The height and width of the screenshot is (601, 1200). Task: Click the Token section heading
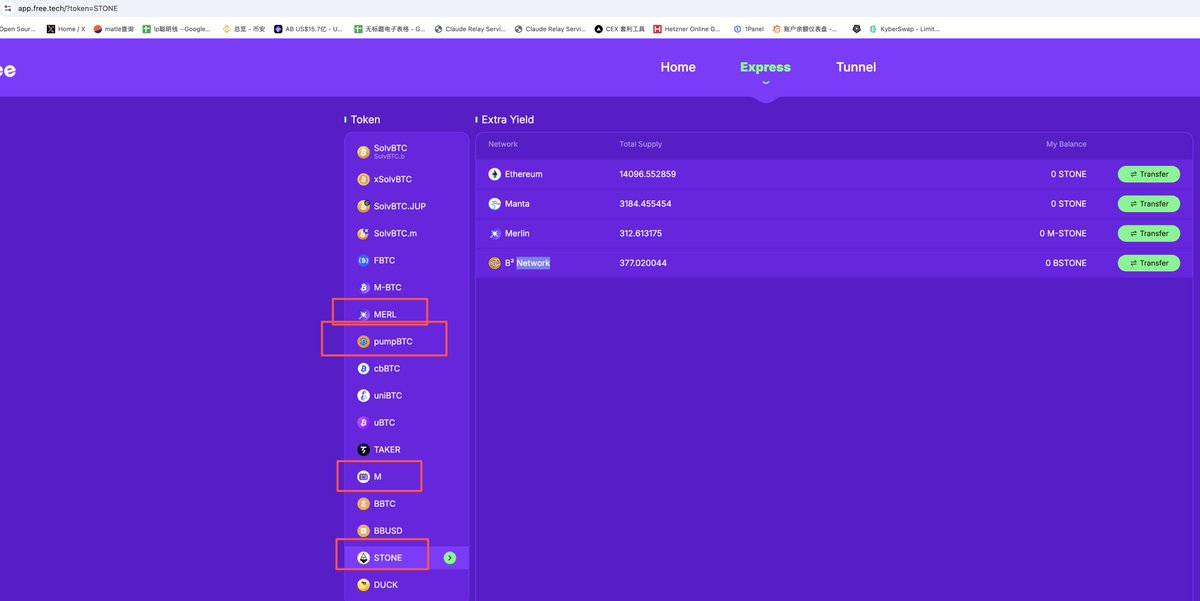point(365,120)
